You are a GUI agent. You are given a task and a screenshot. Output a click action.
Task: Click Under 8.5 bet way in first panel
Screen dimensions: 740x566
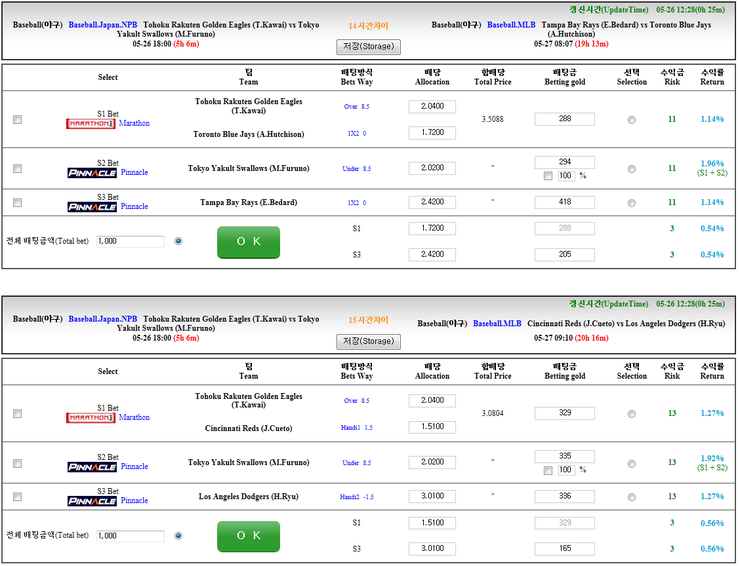pyautogui.click(x=357, y=169)
